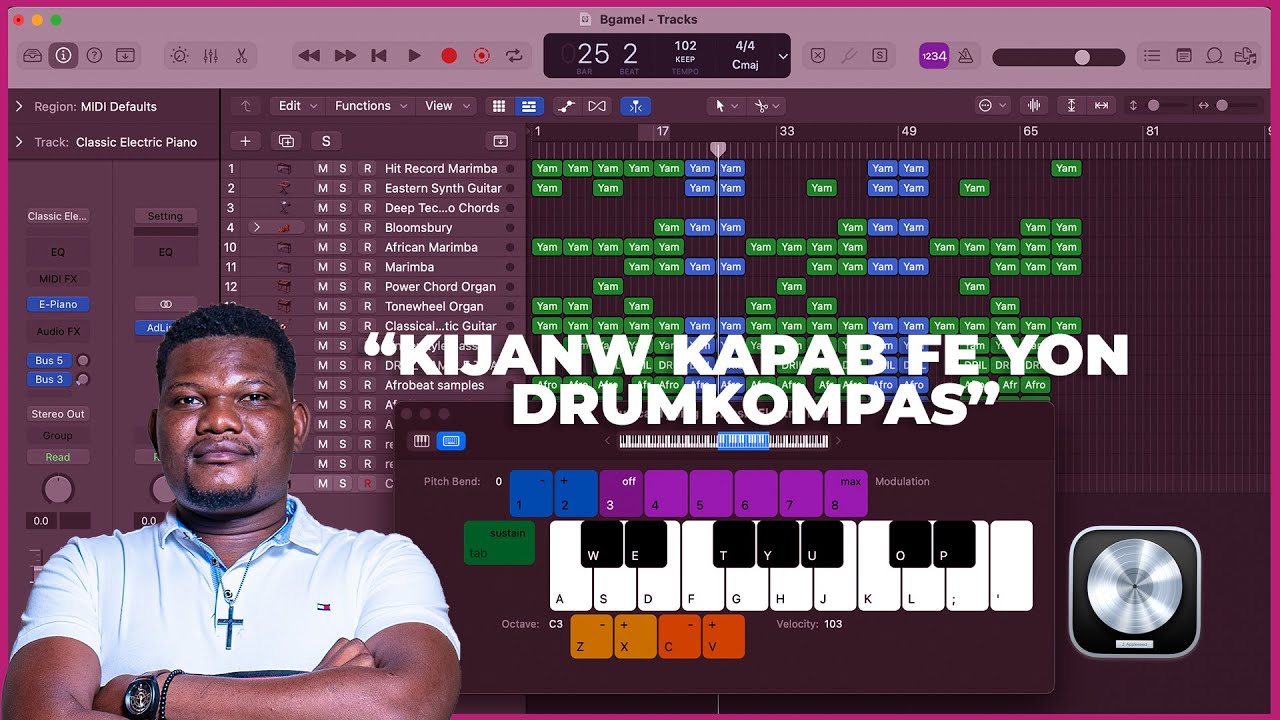
Task: Show Smart Controls dial icon
Action: click(179, 56)
